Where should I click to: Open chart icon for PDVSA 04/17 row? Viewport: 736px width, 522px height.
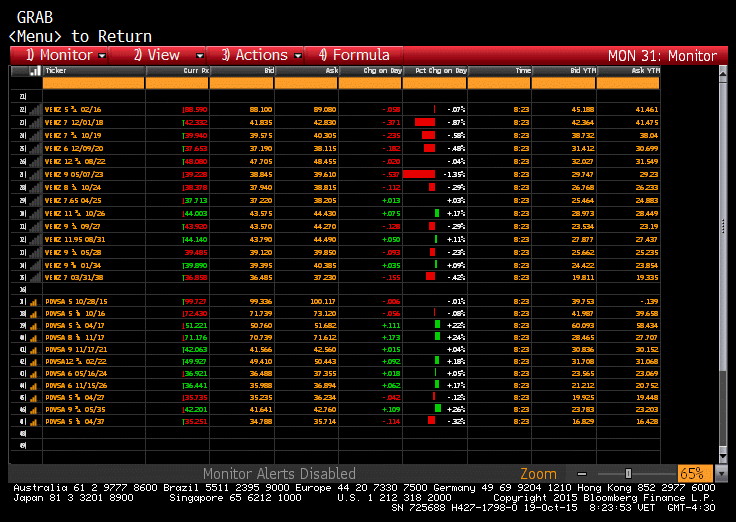[33, 326]
